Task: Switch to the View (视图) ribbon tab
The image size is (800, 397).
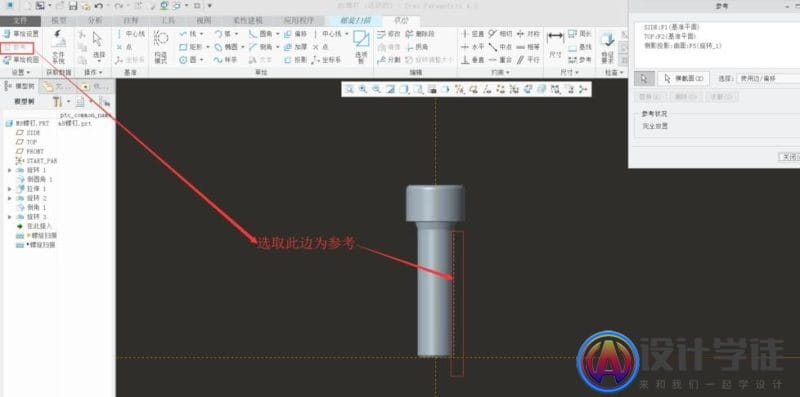Action: click(x=204, y=21)
